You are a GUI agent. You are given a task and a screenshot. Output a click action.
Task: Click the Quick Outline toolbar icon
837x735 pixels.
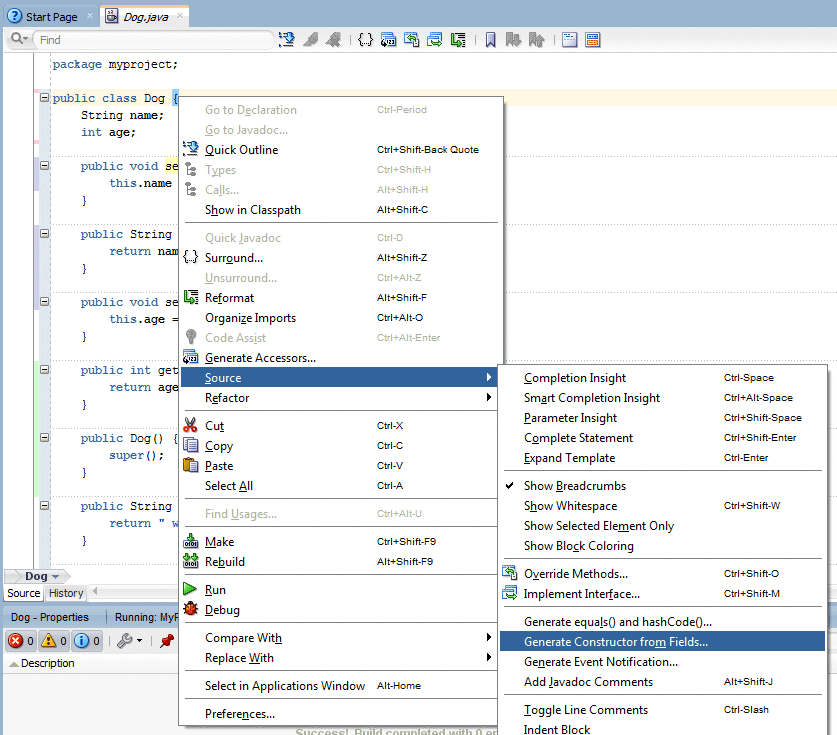coord(287,39)
